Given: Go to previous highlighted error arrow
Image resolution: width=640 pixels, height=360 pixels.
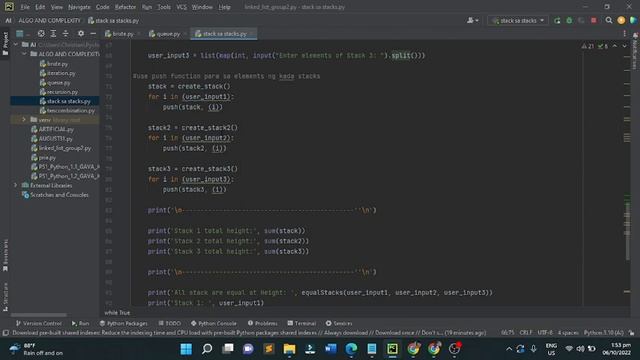Looking at the screenshot, I should click(615, 46).
